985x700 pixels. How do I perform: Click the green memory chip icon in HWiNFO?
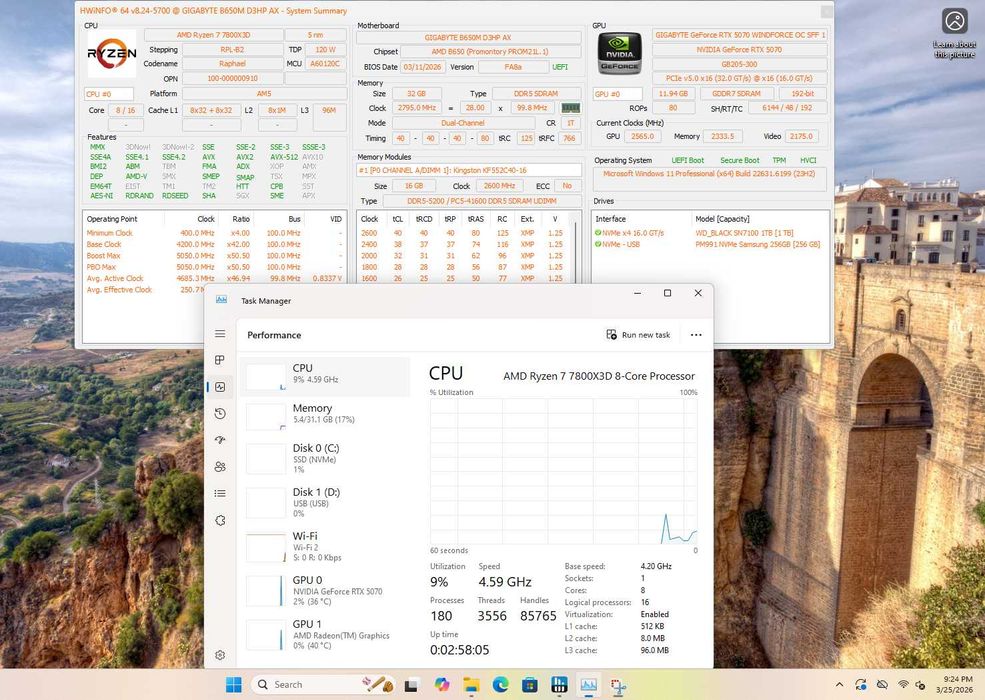[570, 108]
